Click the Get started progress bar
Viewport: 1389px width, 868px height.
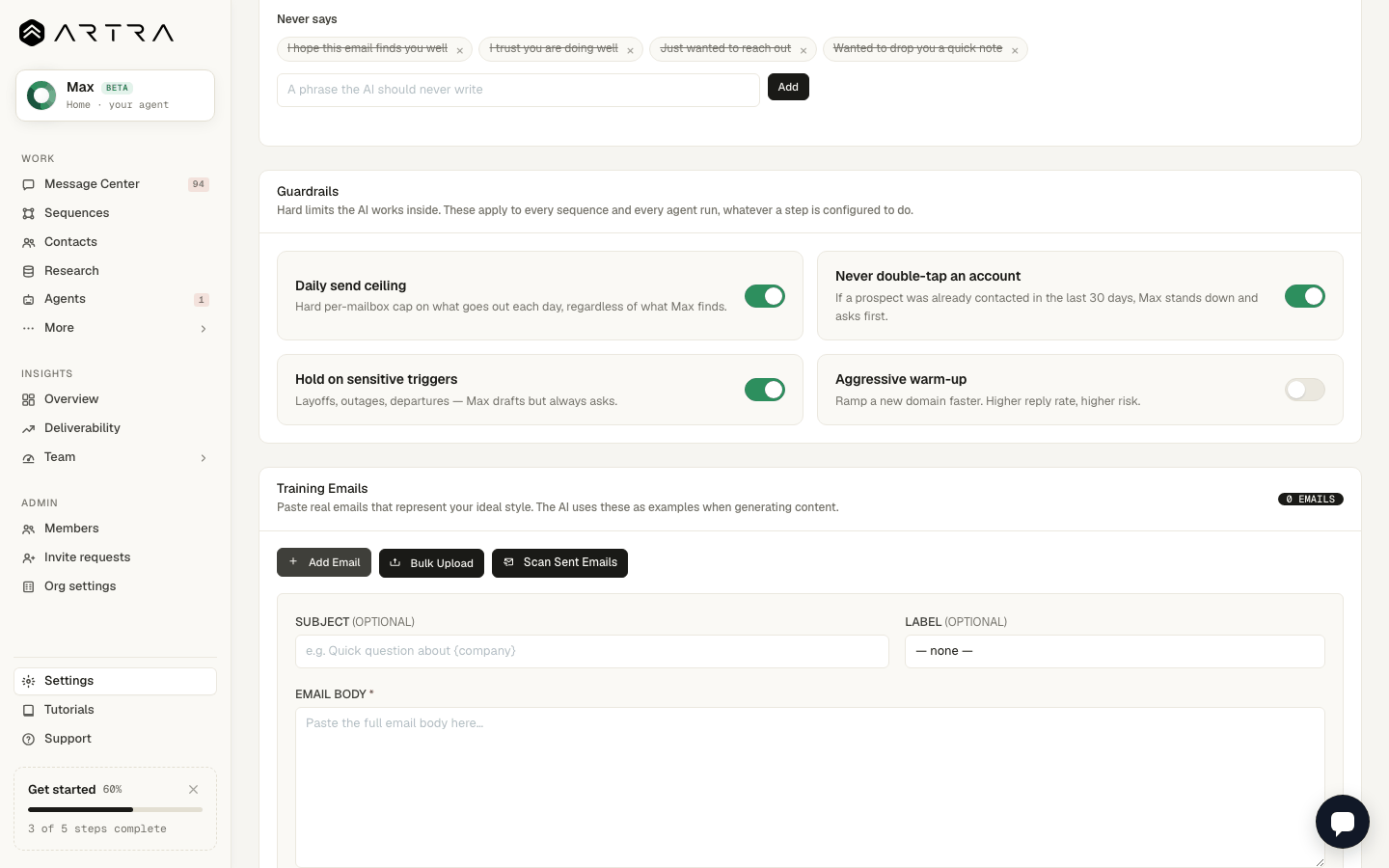click(115, 809)
